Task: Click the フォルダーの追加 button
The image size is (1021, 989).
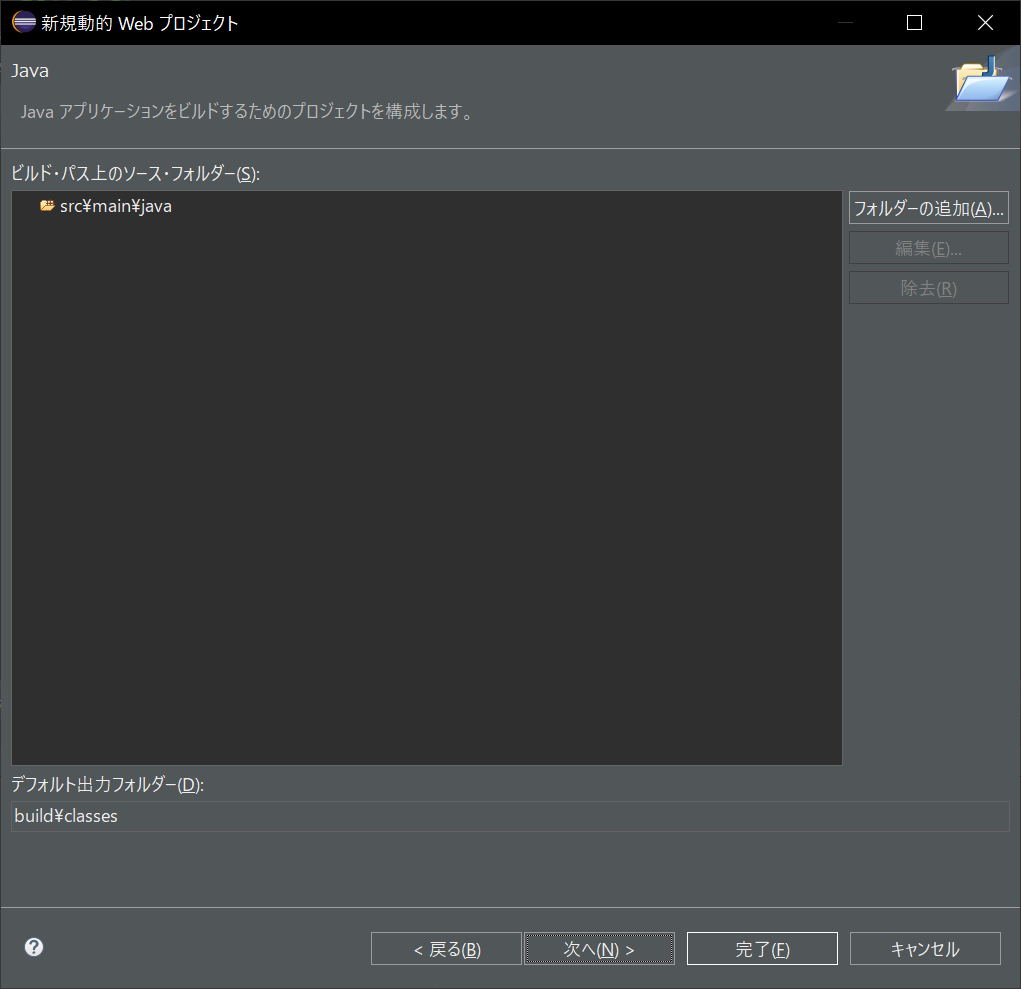Action: coord(928,207)
